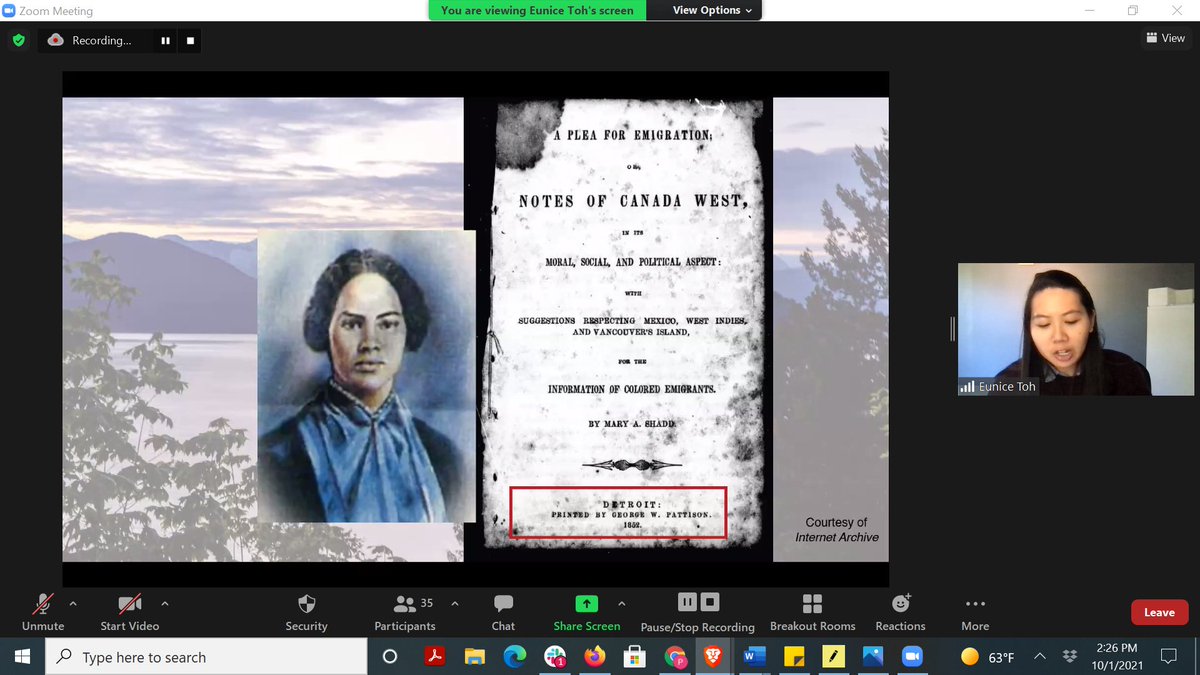Open Windows notification center
The image size is (1200, 675).
1169,657
